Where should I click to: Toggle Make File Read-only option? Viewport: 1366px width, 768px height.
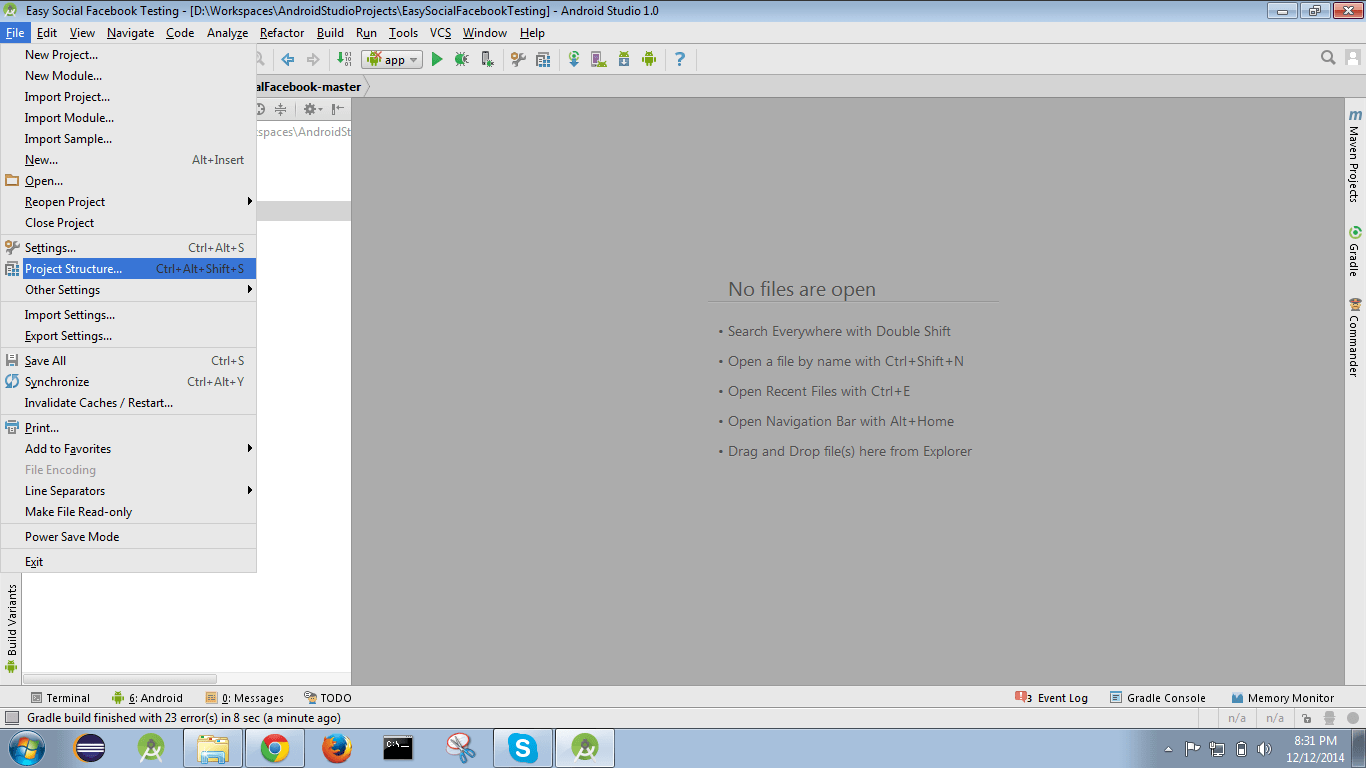point(128,512)
